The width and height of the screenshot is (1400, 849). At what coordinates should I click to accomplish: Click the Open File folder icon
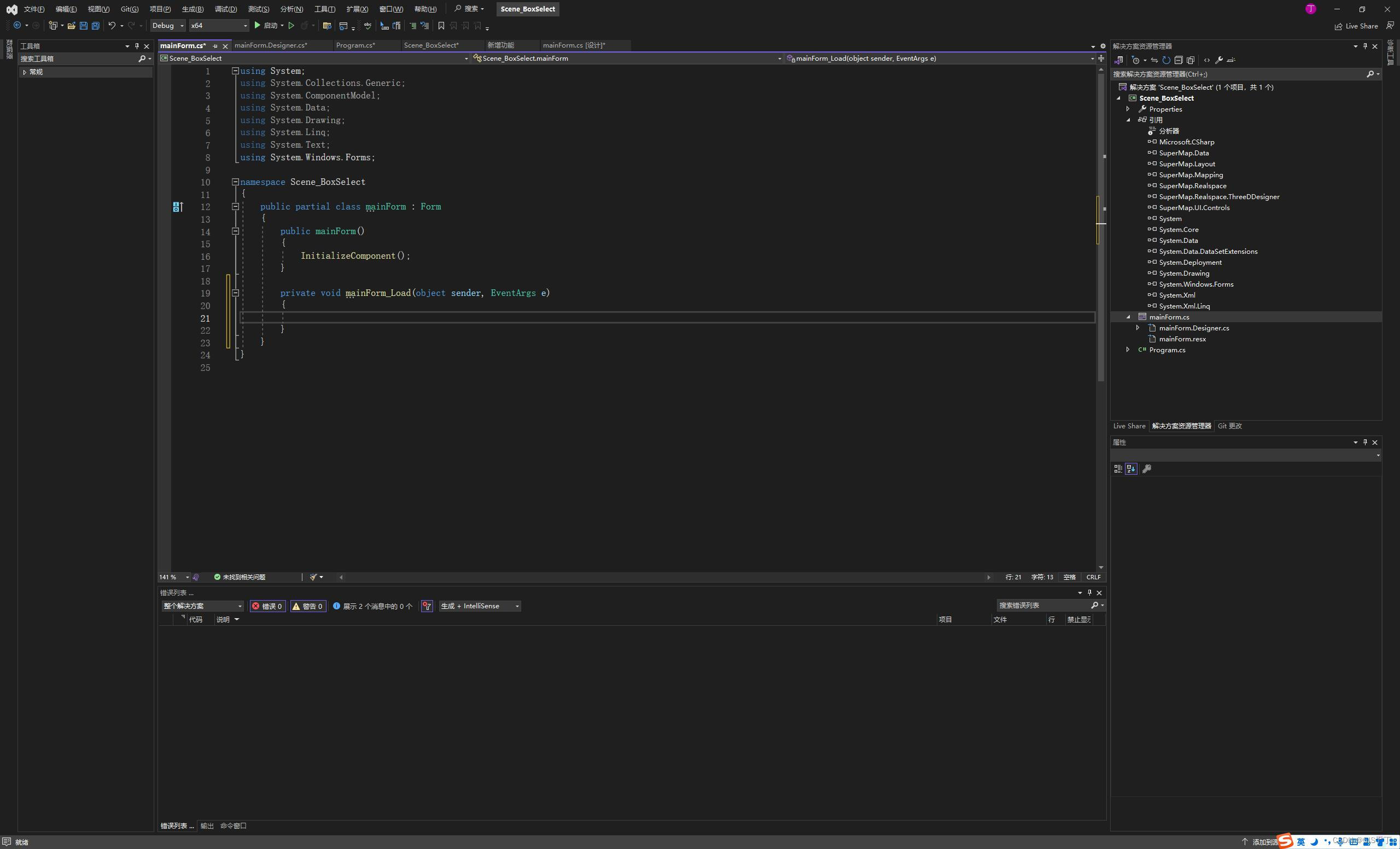coord(71,26)
